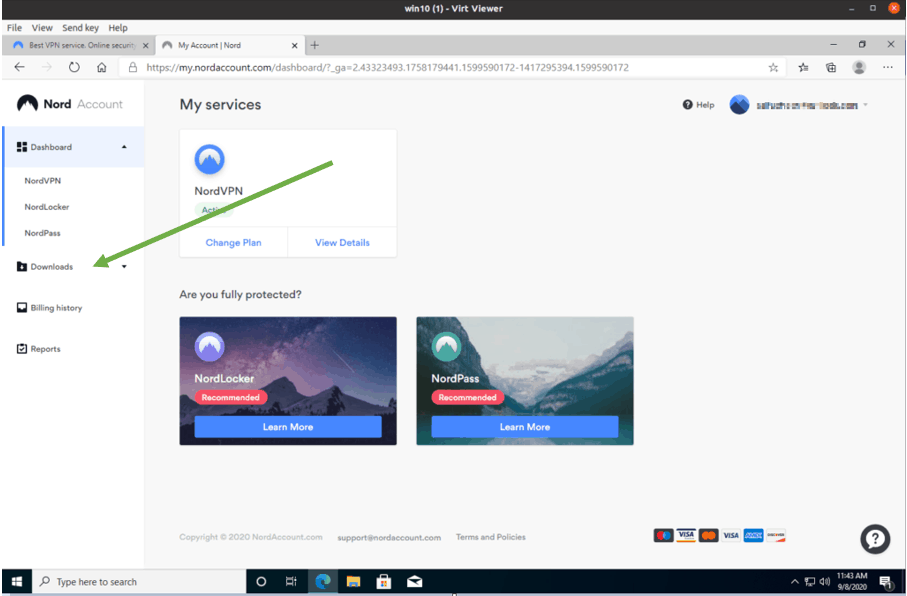907x596 pixels.
Task: Open Mail app from taskbar
Action: [414, 582]
